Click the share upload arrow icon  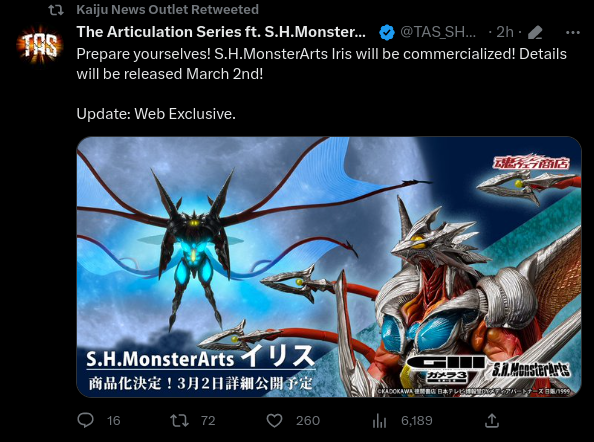(x=492, y=420)
